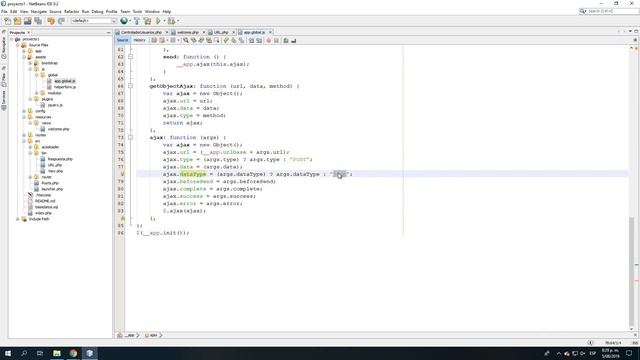Expand the app folder in project tree
This screenshot has height=360, width=640.
click(24, 51)
